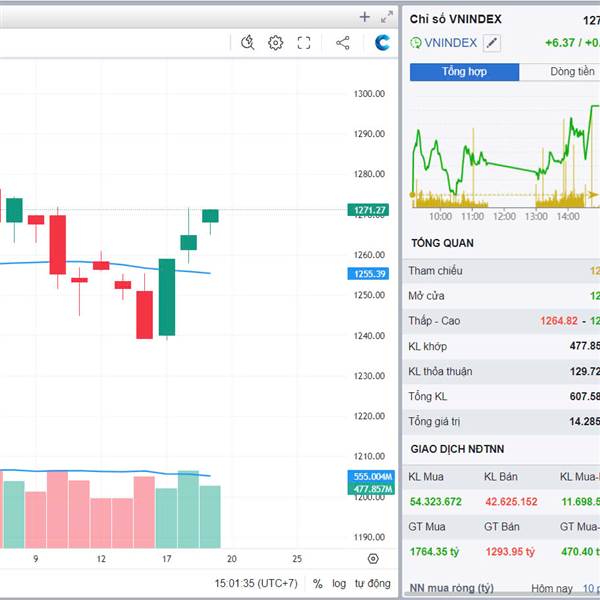Screen dimensions: 600x600
Task: Click the plus icon above chart
Action: click(x=365, y=17)
